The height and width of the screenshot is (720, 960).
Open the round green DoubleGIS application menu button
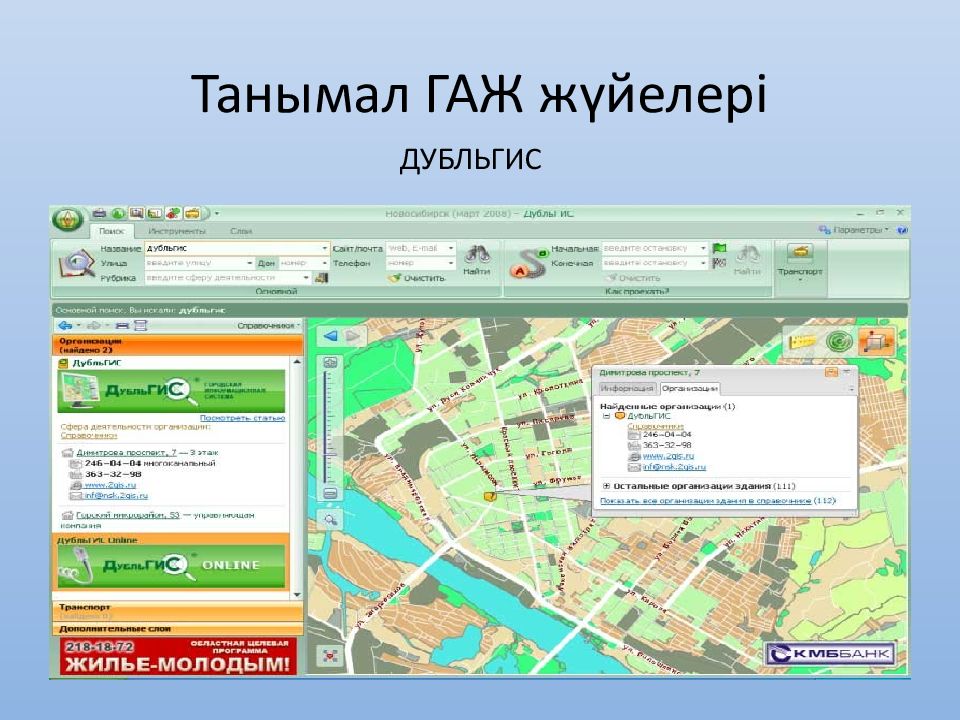(67, 219)
